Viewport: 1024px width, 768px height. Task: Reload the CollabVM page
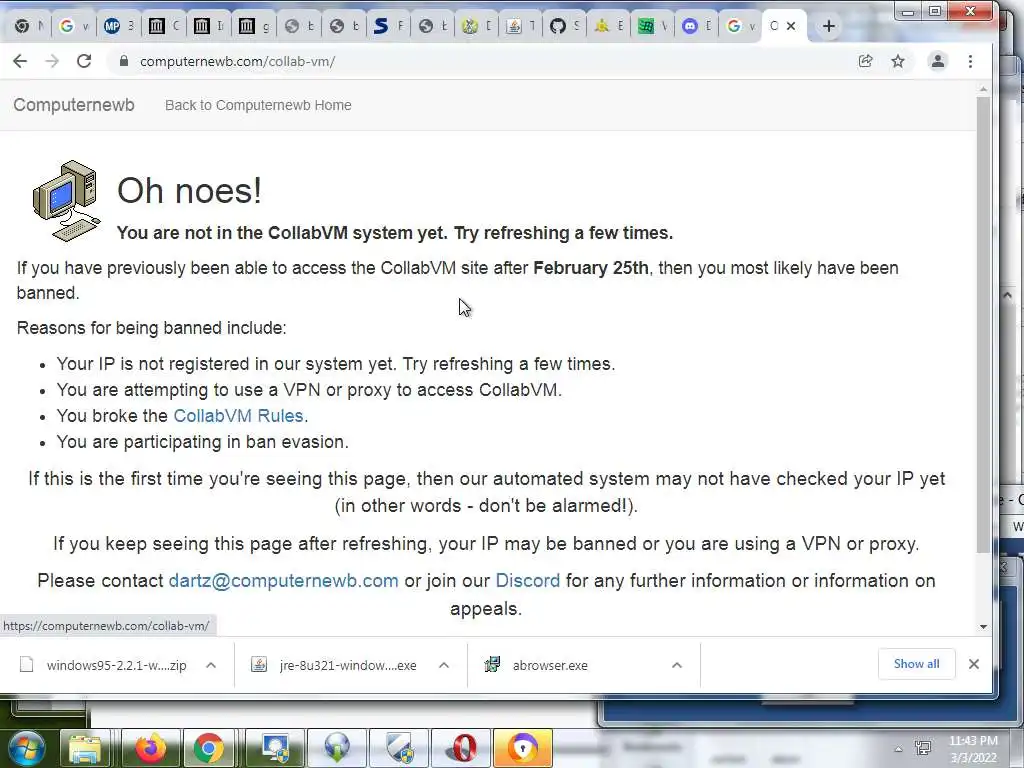pos(84,61)
